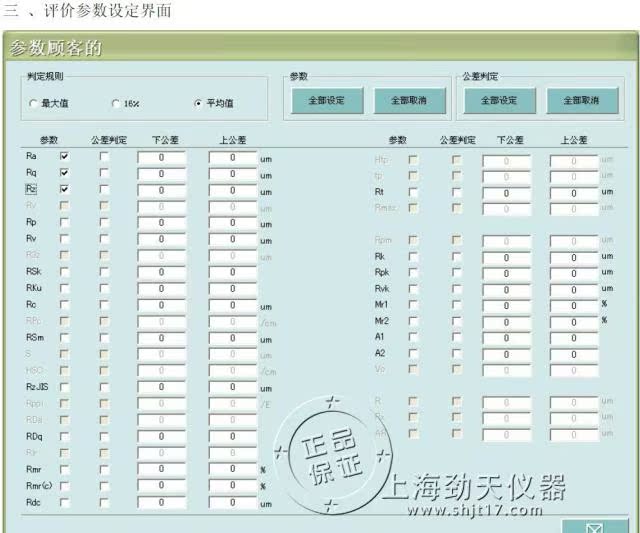This screenshot has height=533, width=640.
Task: Enable the Rp parameter checkbox
Action: [x=65, y=222]
